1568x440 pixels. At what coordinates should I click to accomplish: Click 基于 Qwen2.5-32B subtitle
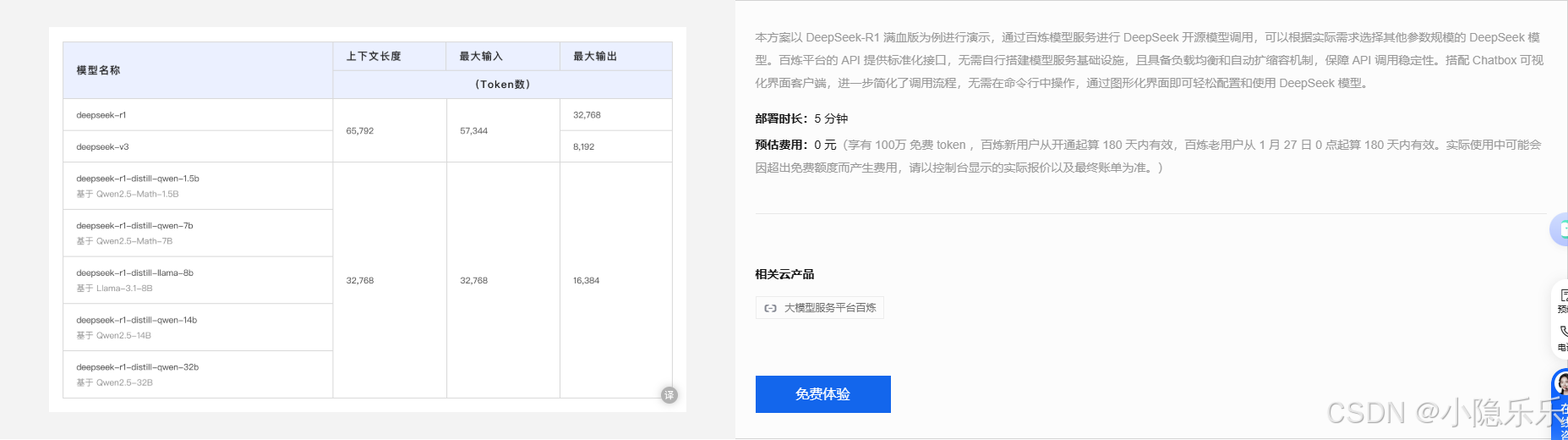(x=114, y=383)
